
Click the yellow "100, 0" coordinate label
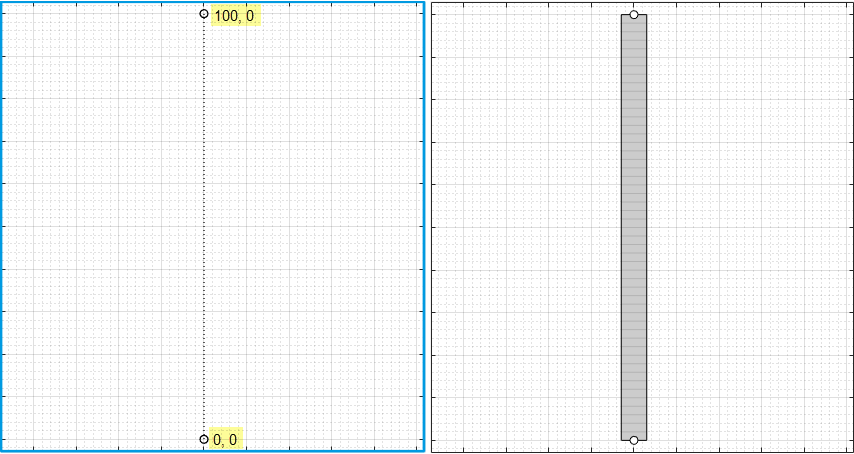[x=235, y=16]
